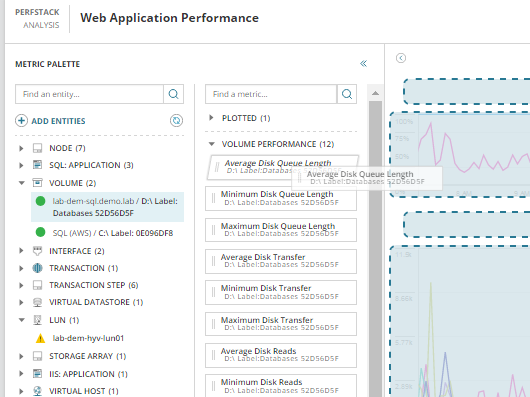
Task: Click warning icon beside lab-dem-hyv-lun01
Action: pos(40,338)
